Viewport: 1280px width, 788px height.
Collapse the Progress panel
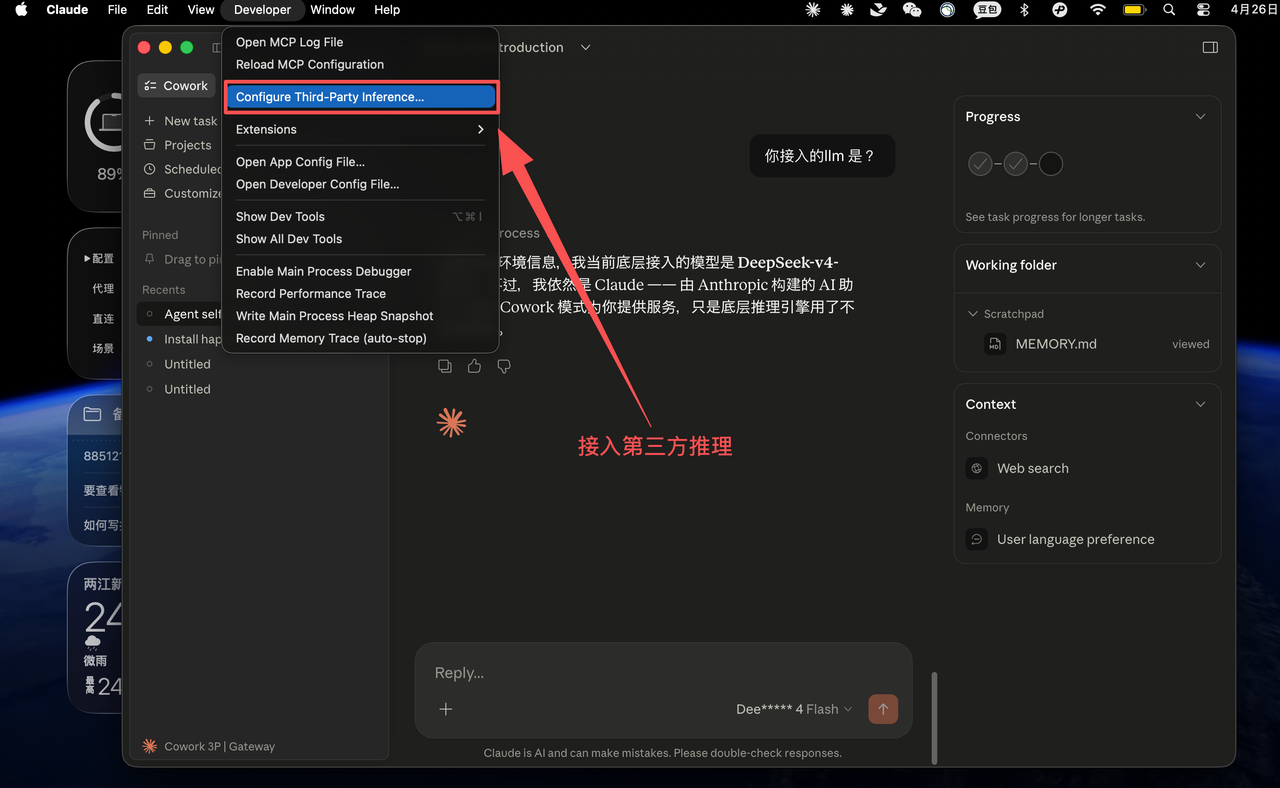coord(1201,117)
